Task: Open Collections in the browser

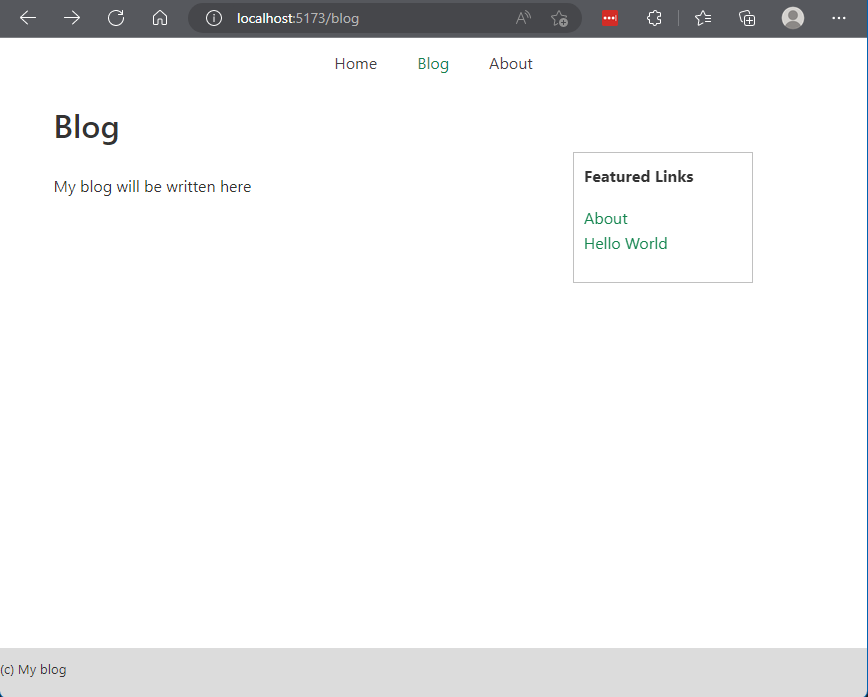Action: tap(746, 17)
